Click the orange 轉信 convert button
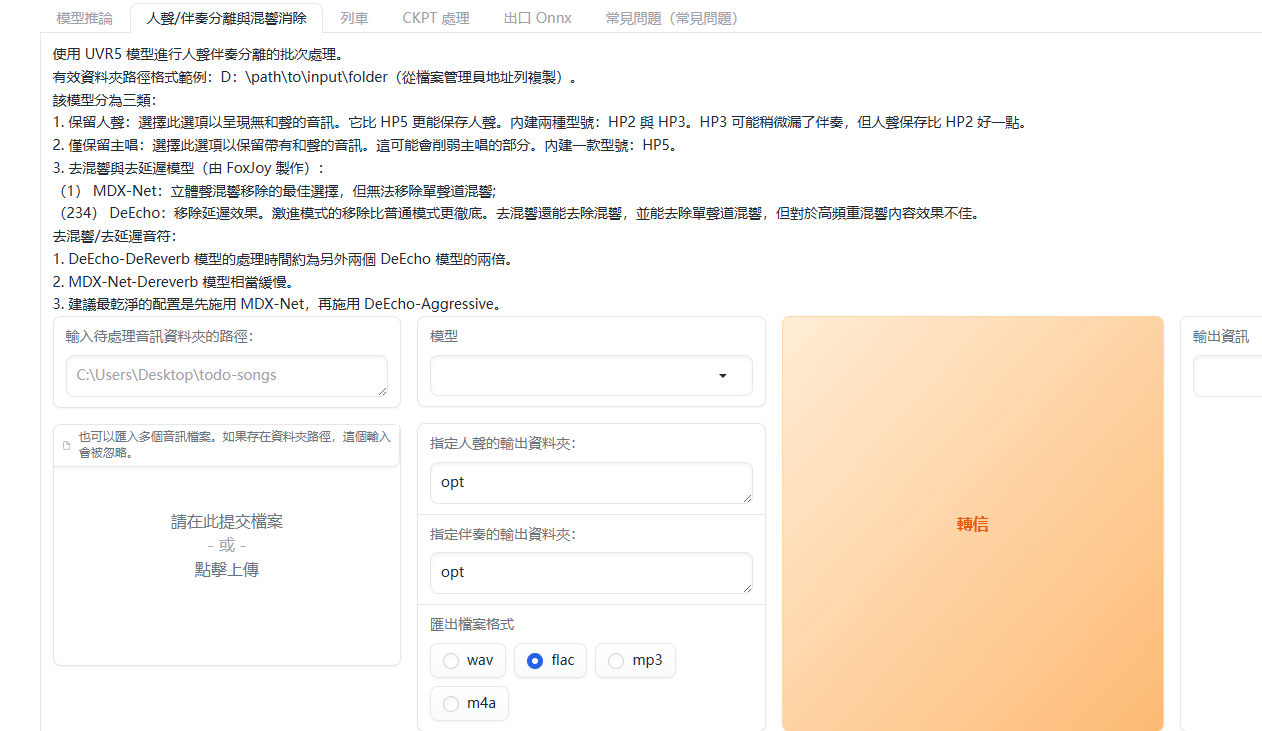 973,524
